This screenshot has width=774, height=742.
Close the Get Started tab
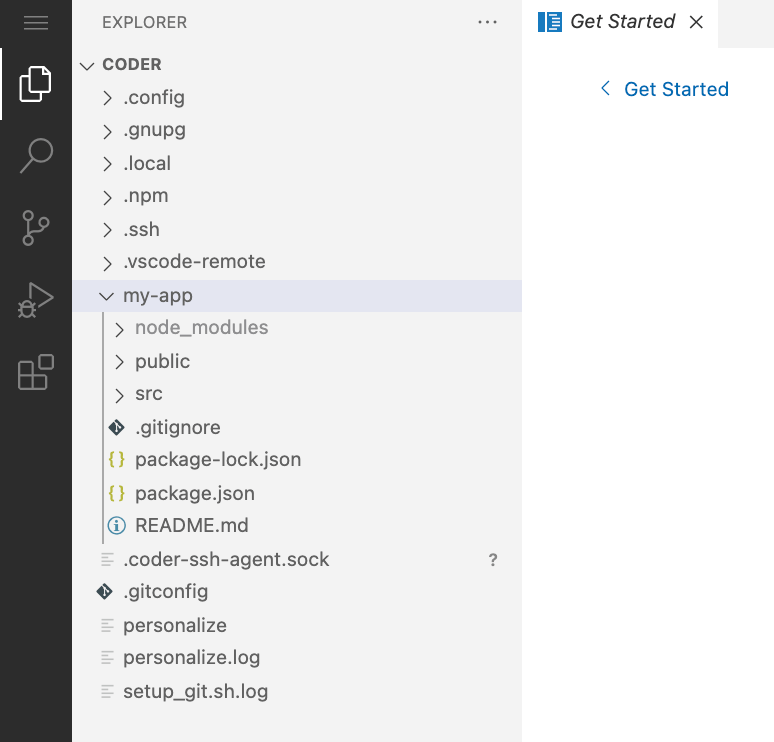696,22
